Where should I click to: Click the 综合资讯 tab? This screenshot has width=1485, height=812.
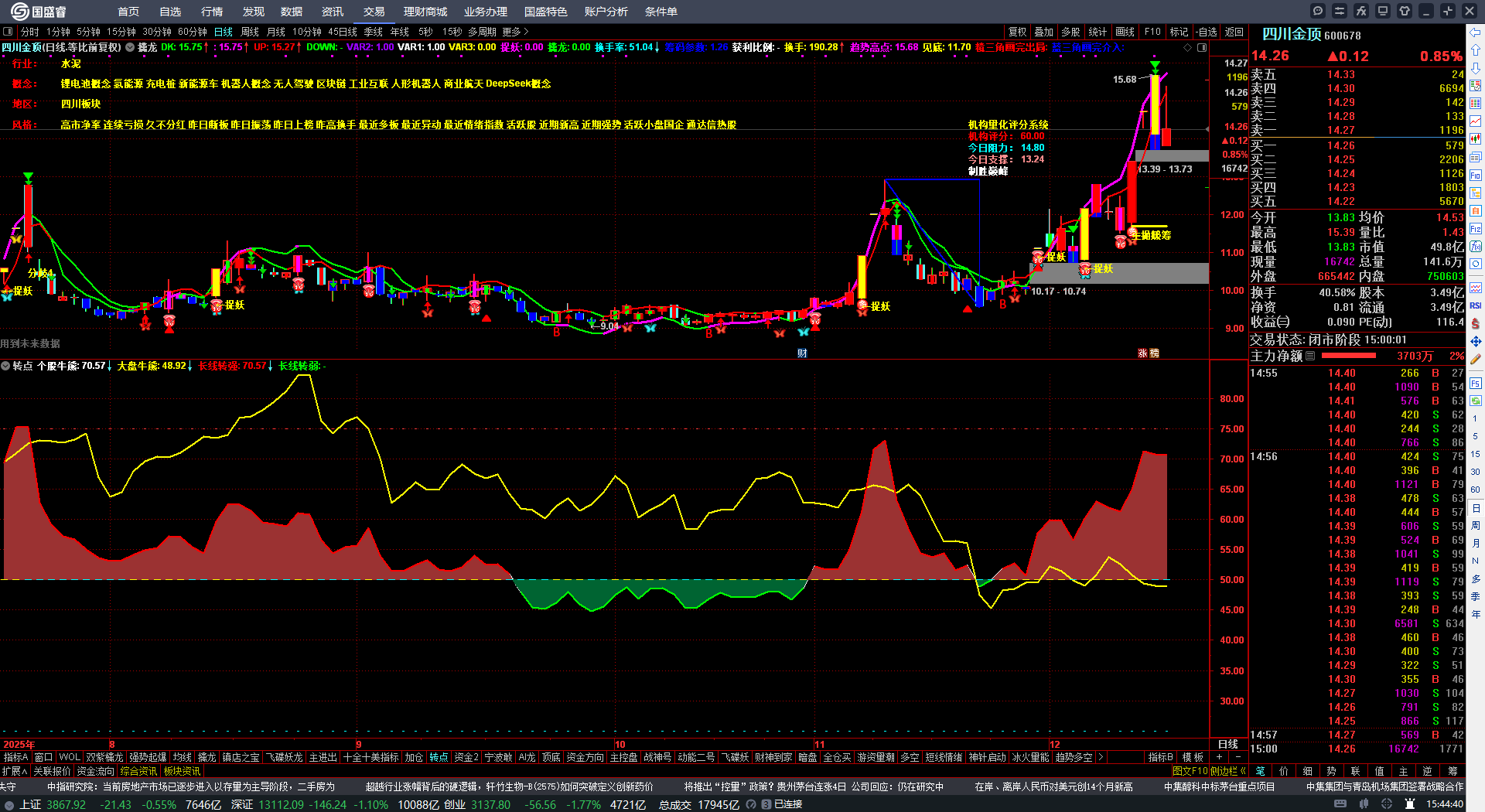(138, 771)
